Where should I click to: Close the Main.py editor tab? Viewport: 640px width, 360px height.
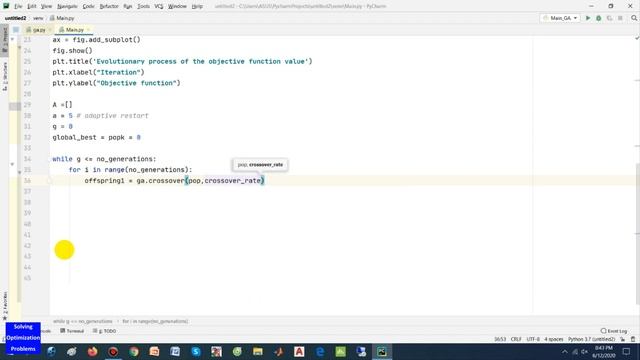[x=88, y=30]
